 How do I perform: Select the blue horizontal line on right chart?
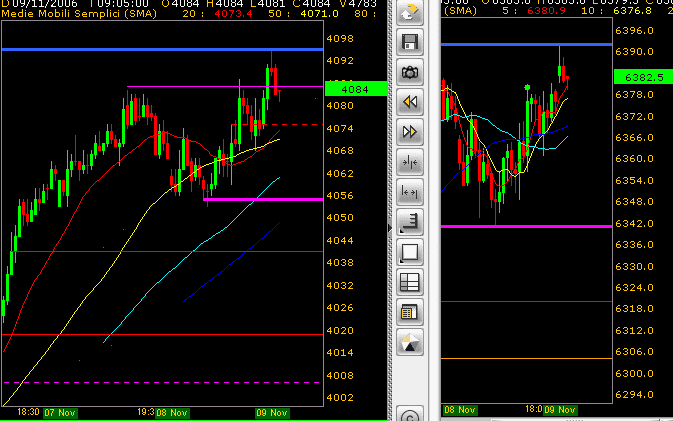point(527,44)
